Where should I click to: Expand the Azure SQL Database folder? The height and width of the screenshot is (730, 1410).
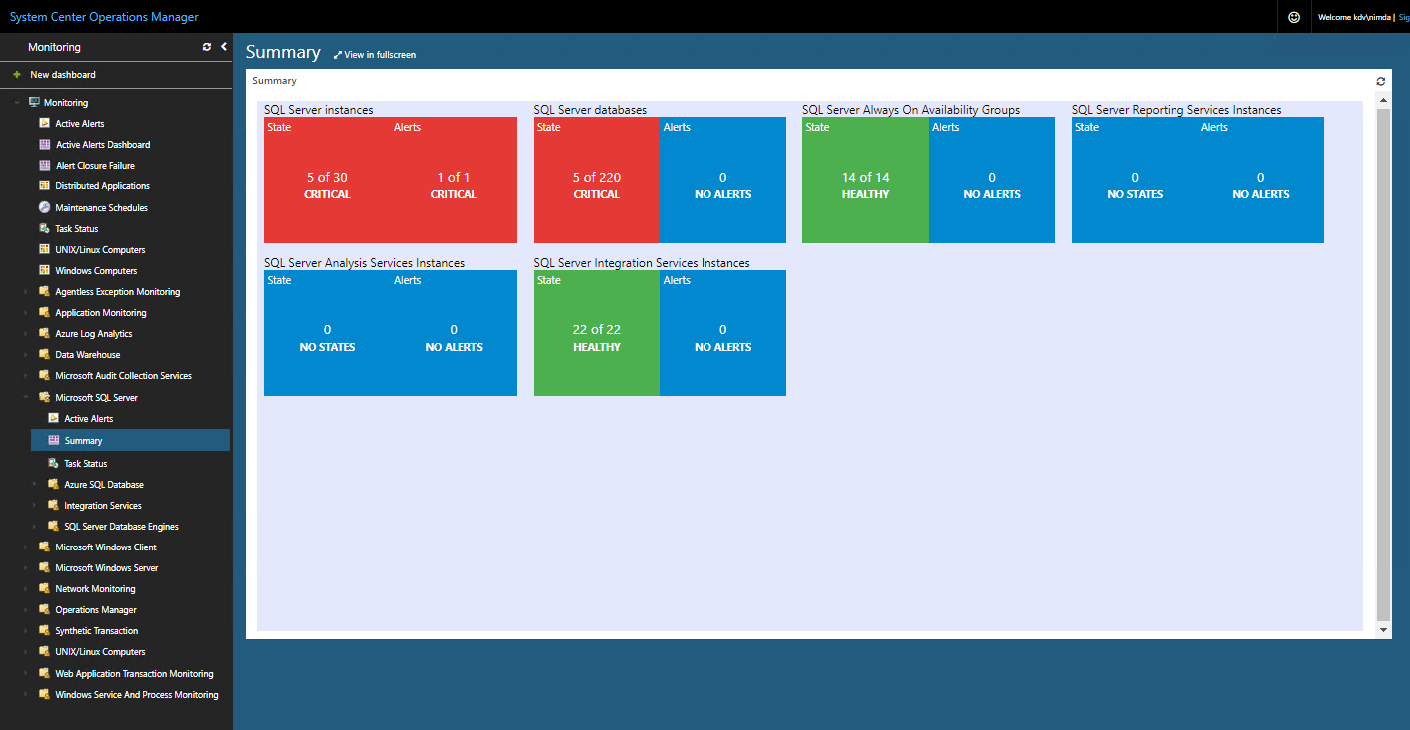point(35,484)
